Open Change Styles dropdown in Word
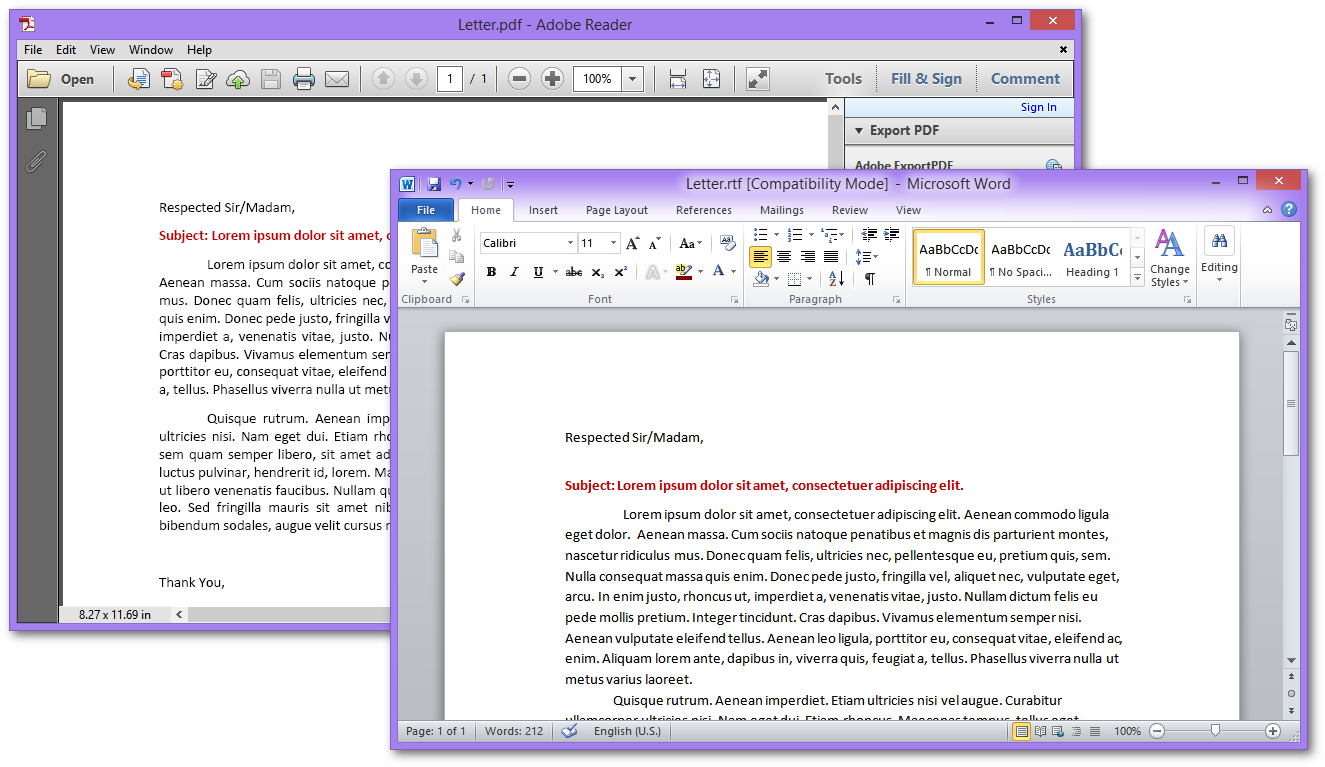 click(1169, 258)
